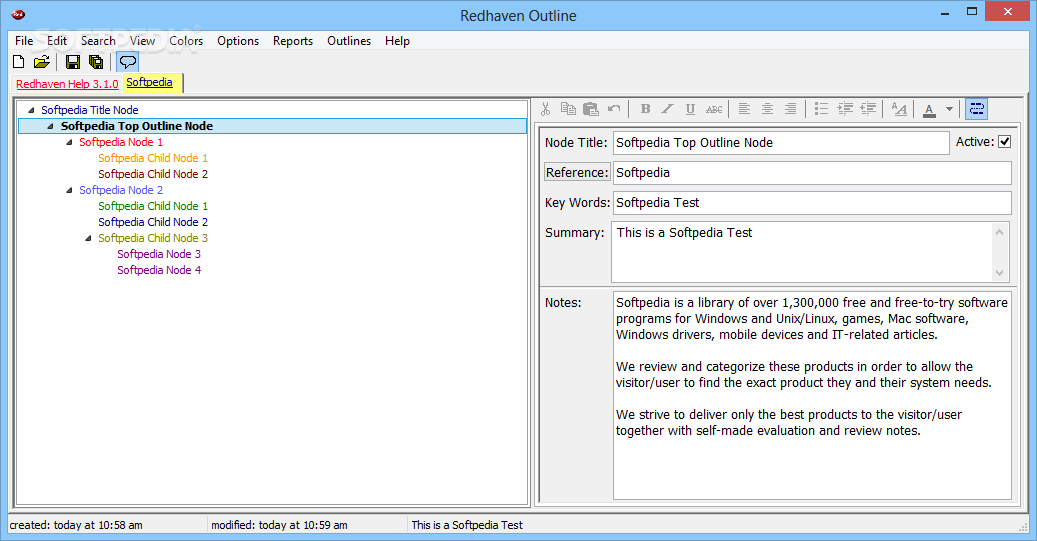Apply italic formatting
The width and height of the screenshot is (1037, 541).
667,109
